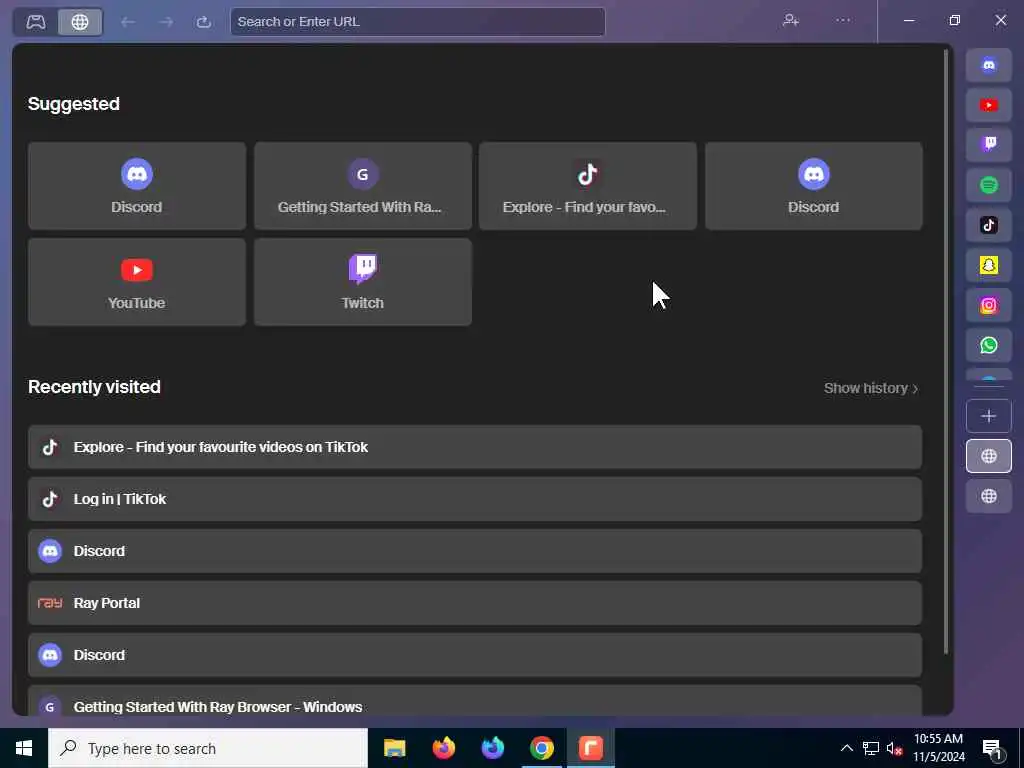Open Discord entry above Ray Portal
This screenshot has height=768, width=1024.
pos(475,551)
